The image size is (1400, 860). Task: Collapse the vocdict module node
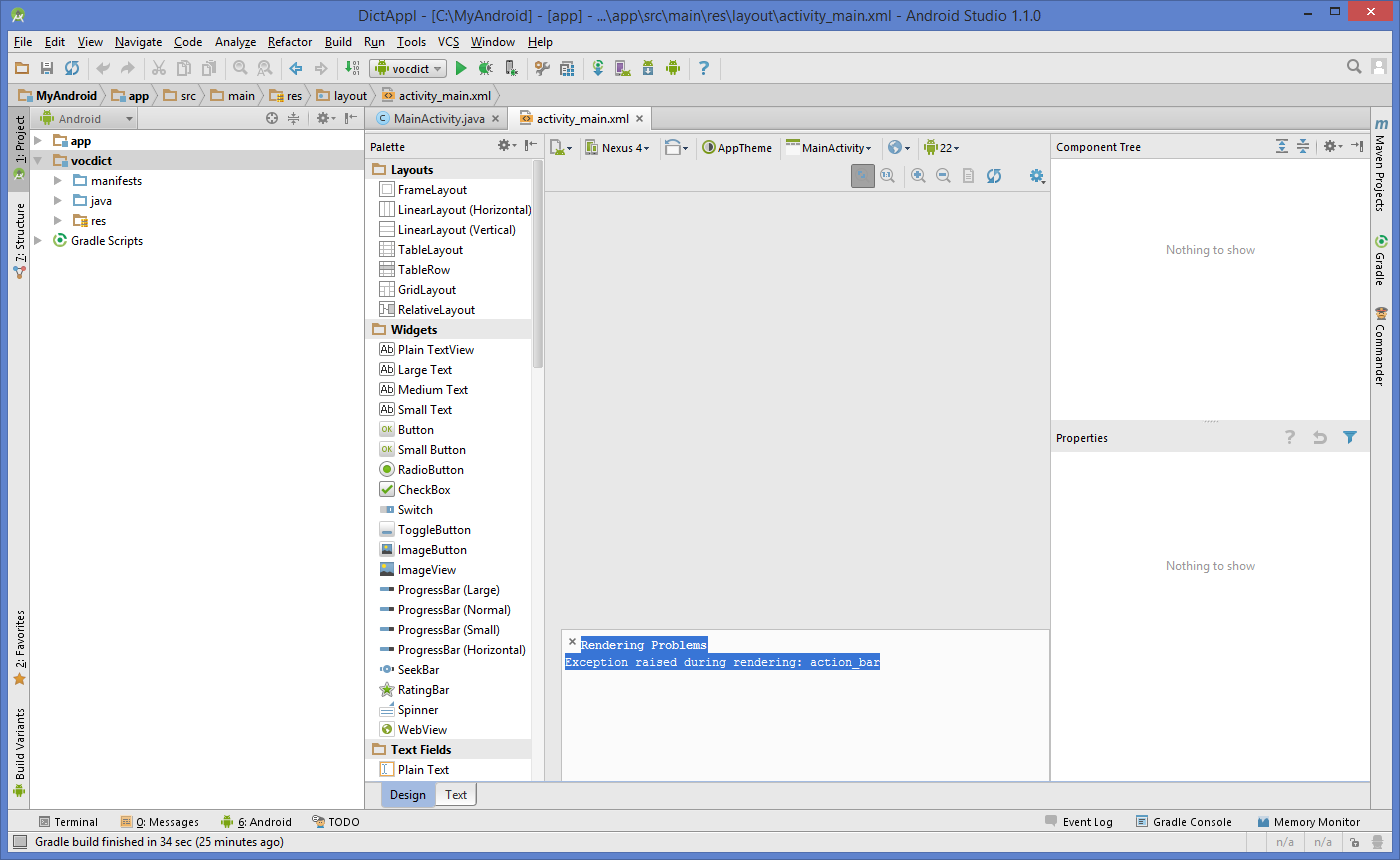(x=38, y=161)
